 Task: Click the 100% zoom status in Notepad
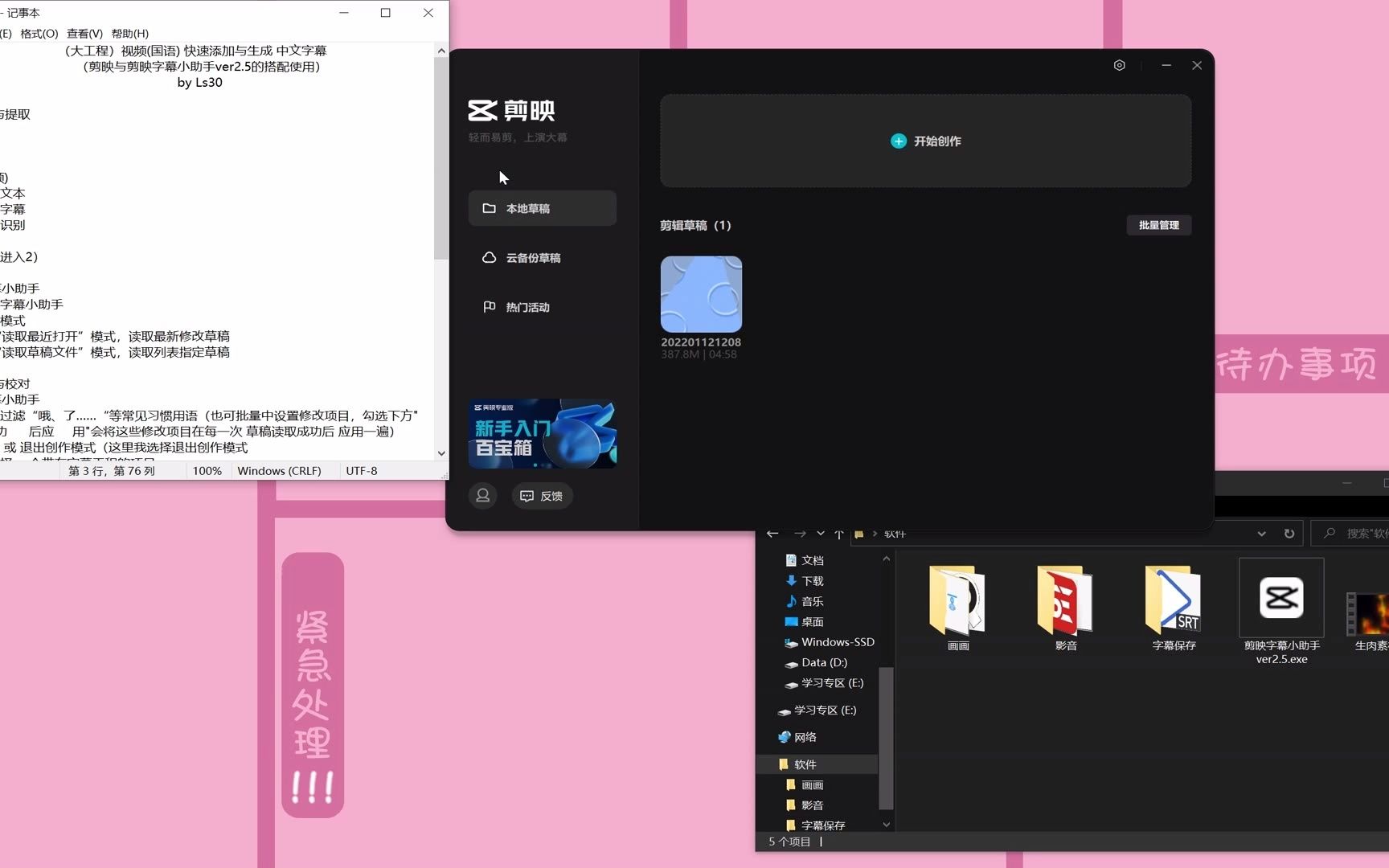click(207, 471)
